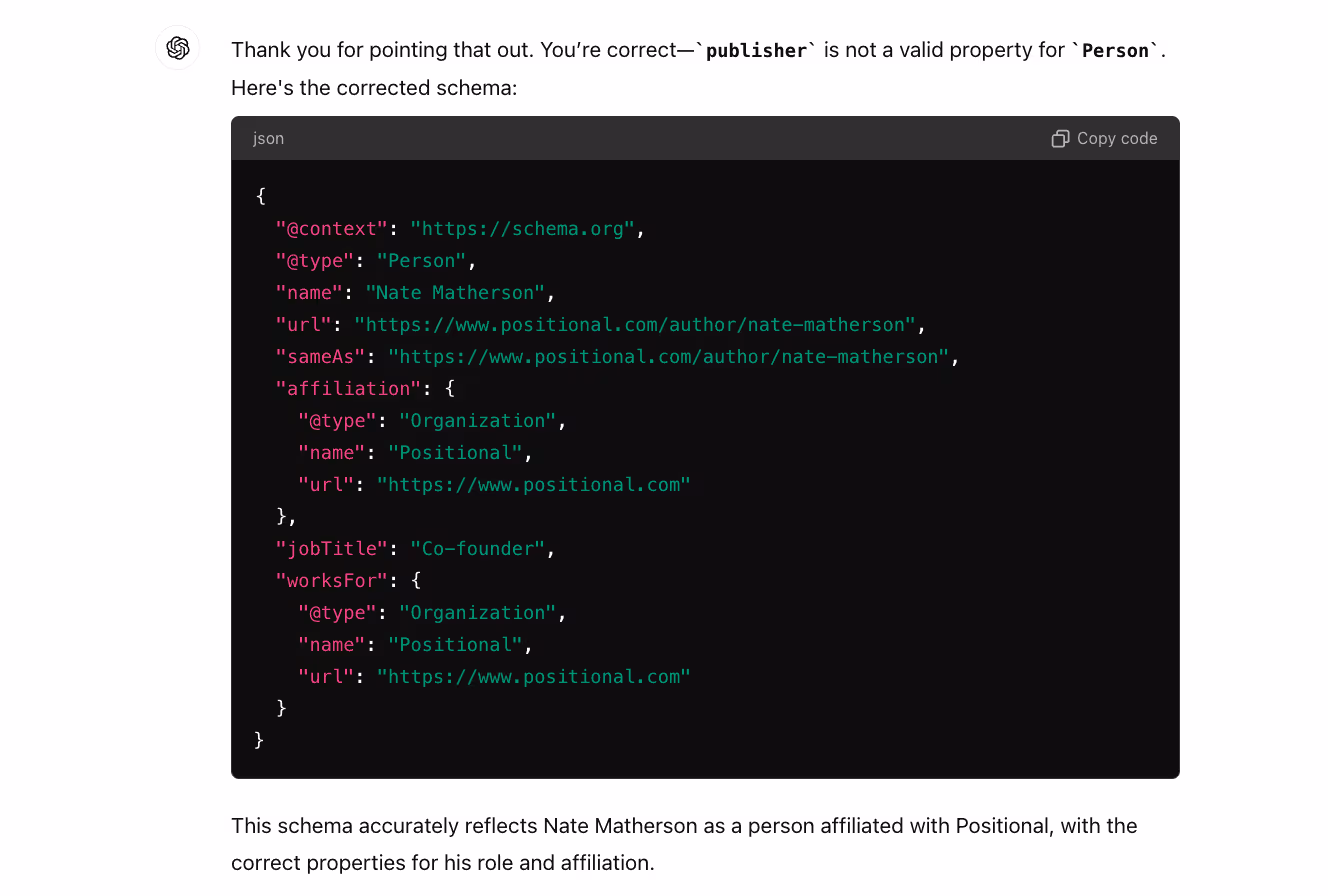The height and width of the screenshot is (896, 1328).
Task: Click the Copy code button
Action: pyautogui.click(x=1104, y=139)
